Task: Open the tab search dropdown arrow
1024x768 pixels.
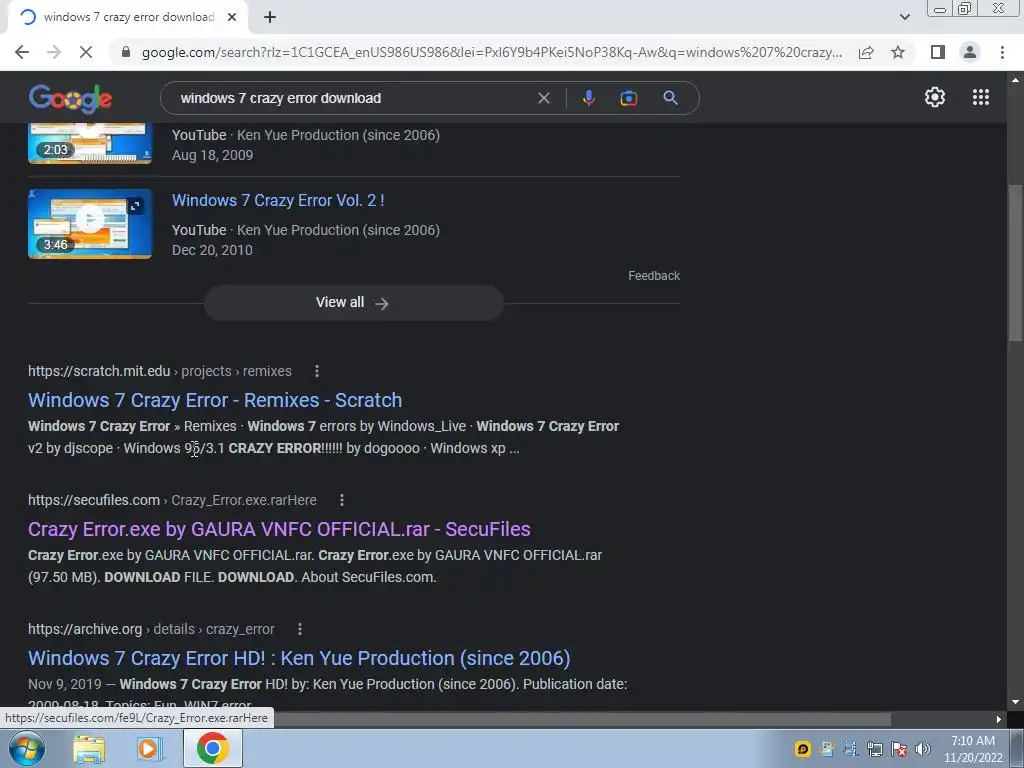Action: click(904, 18)
